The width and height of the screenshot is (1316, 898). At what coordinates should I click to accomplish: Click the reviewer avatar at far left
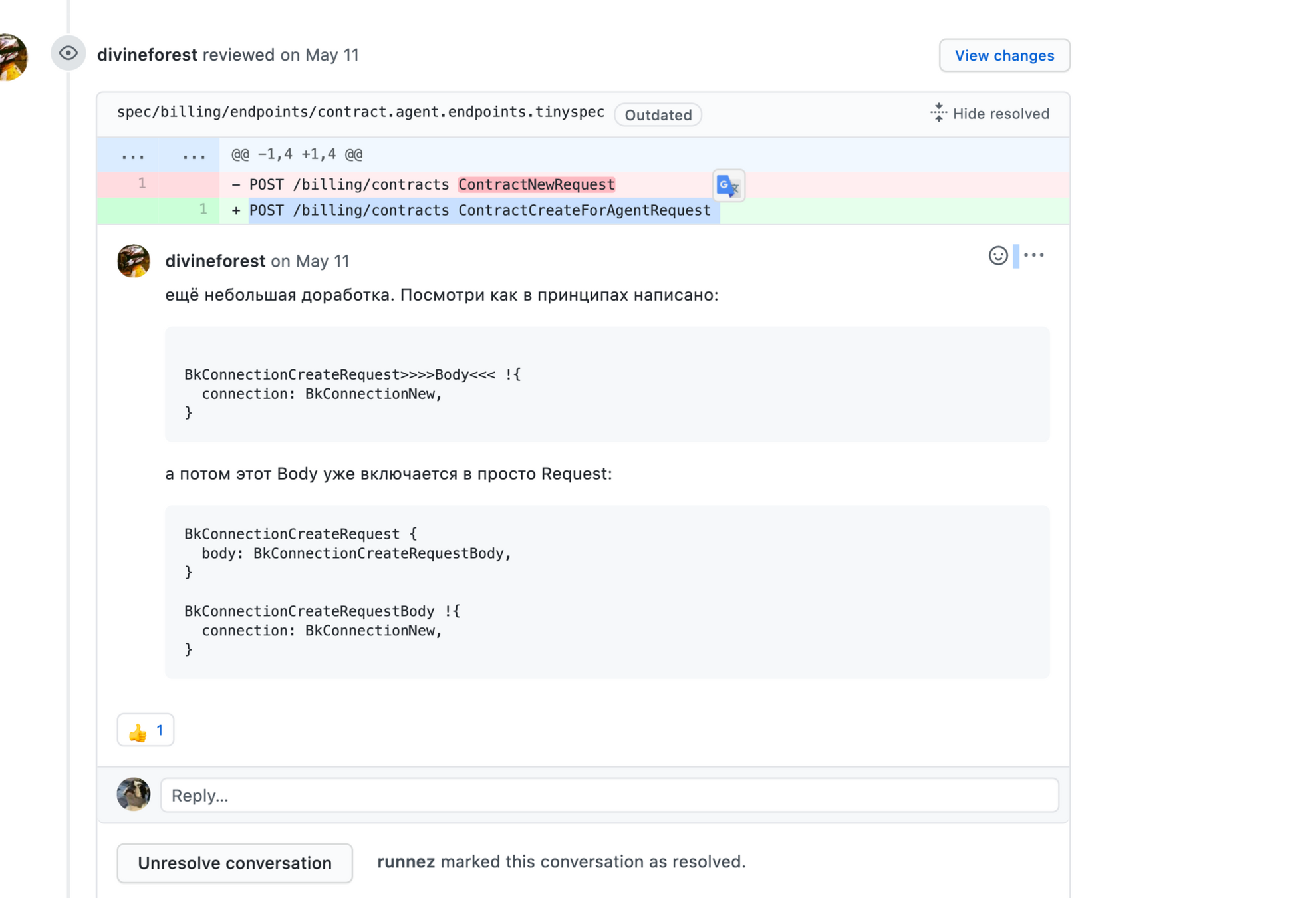[x=12, y=57]
